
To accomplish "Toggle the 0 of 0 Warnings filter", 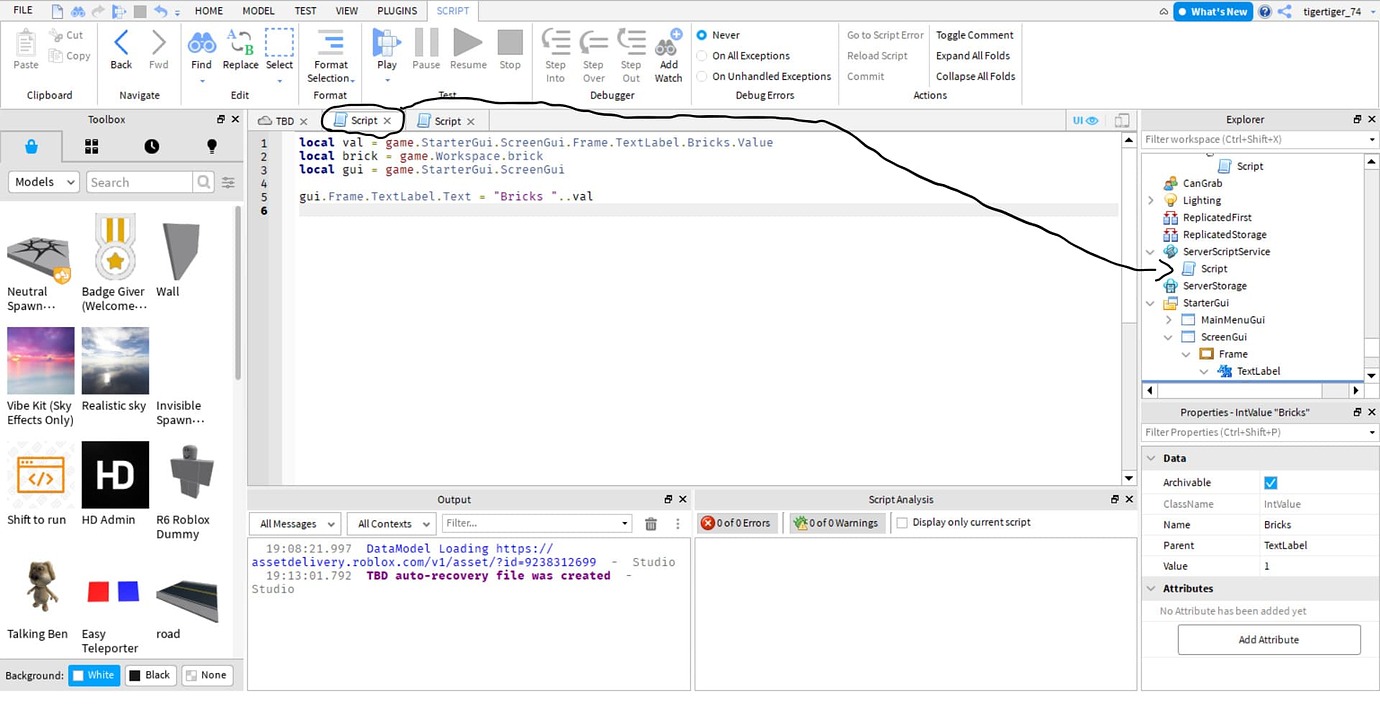I will click(x=835, y=522).
